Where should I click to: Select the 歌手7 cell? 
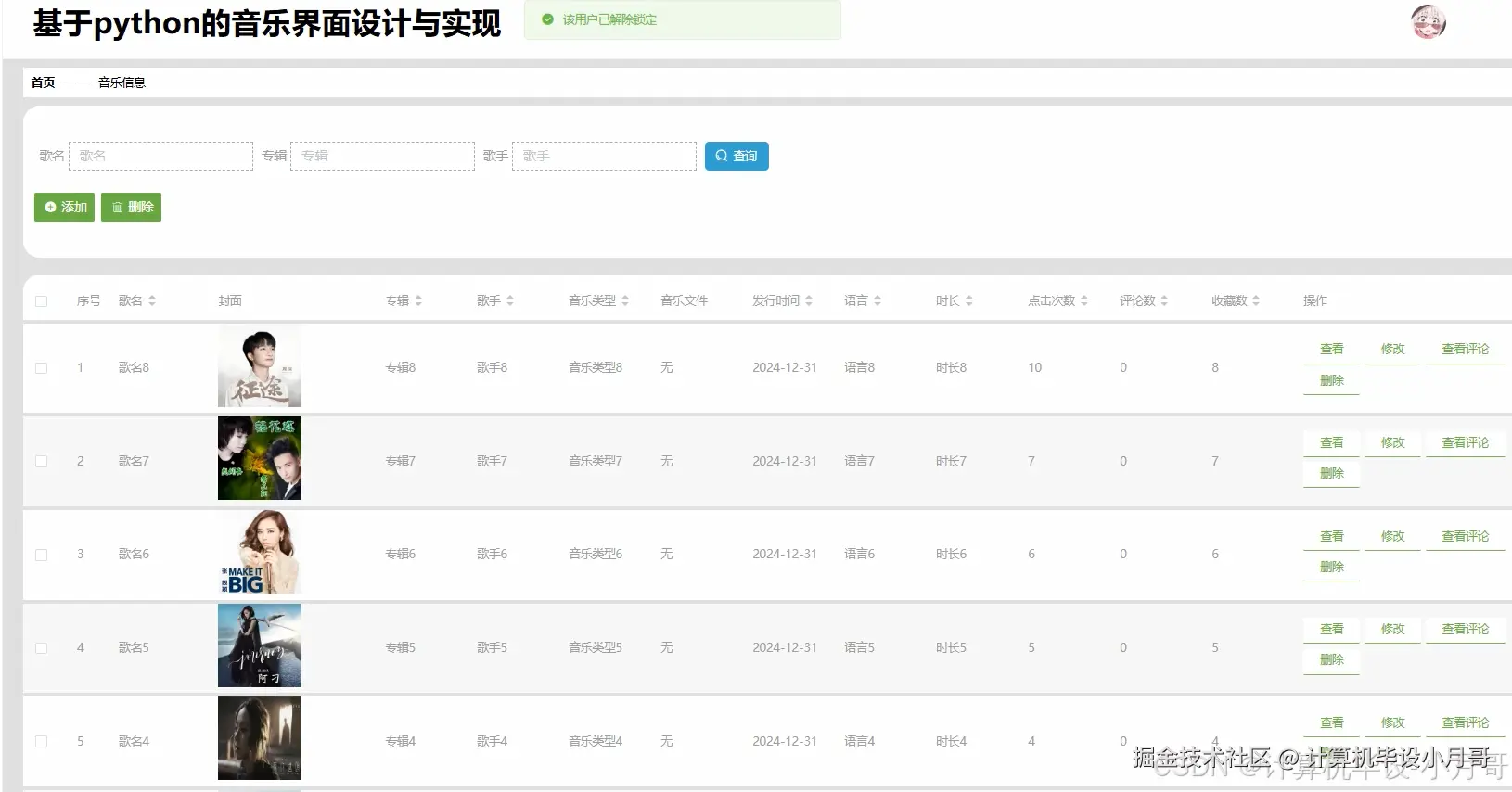coord(492,461)
